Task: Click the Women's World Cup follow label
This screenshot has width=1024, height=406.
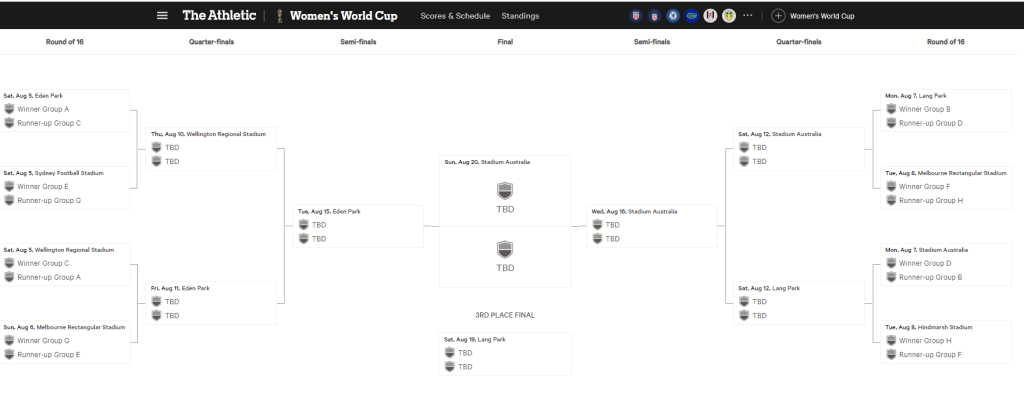Action: (822, 16)
